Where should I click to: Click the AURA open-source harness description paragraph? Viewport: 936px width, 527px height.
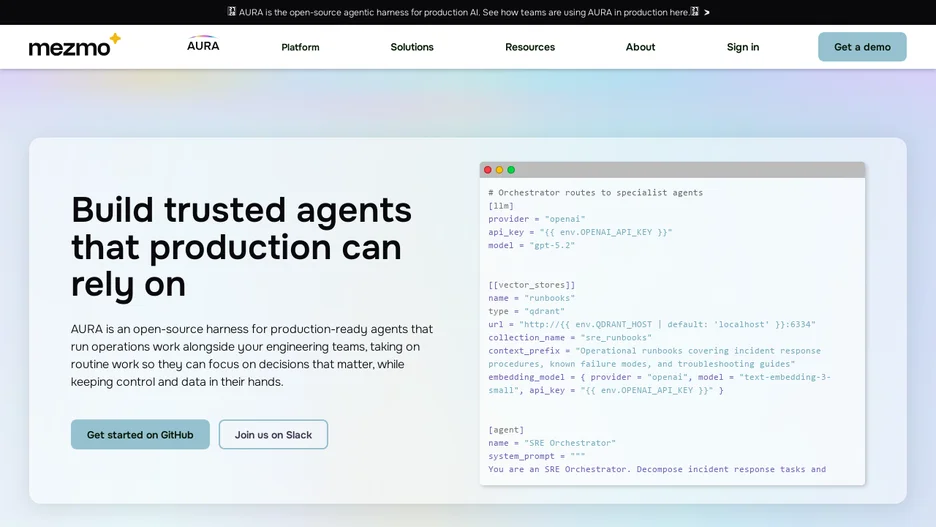(x=252, y=355)
